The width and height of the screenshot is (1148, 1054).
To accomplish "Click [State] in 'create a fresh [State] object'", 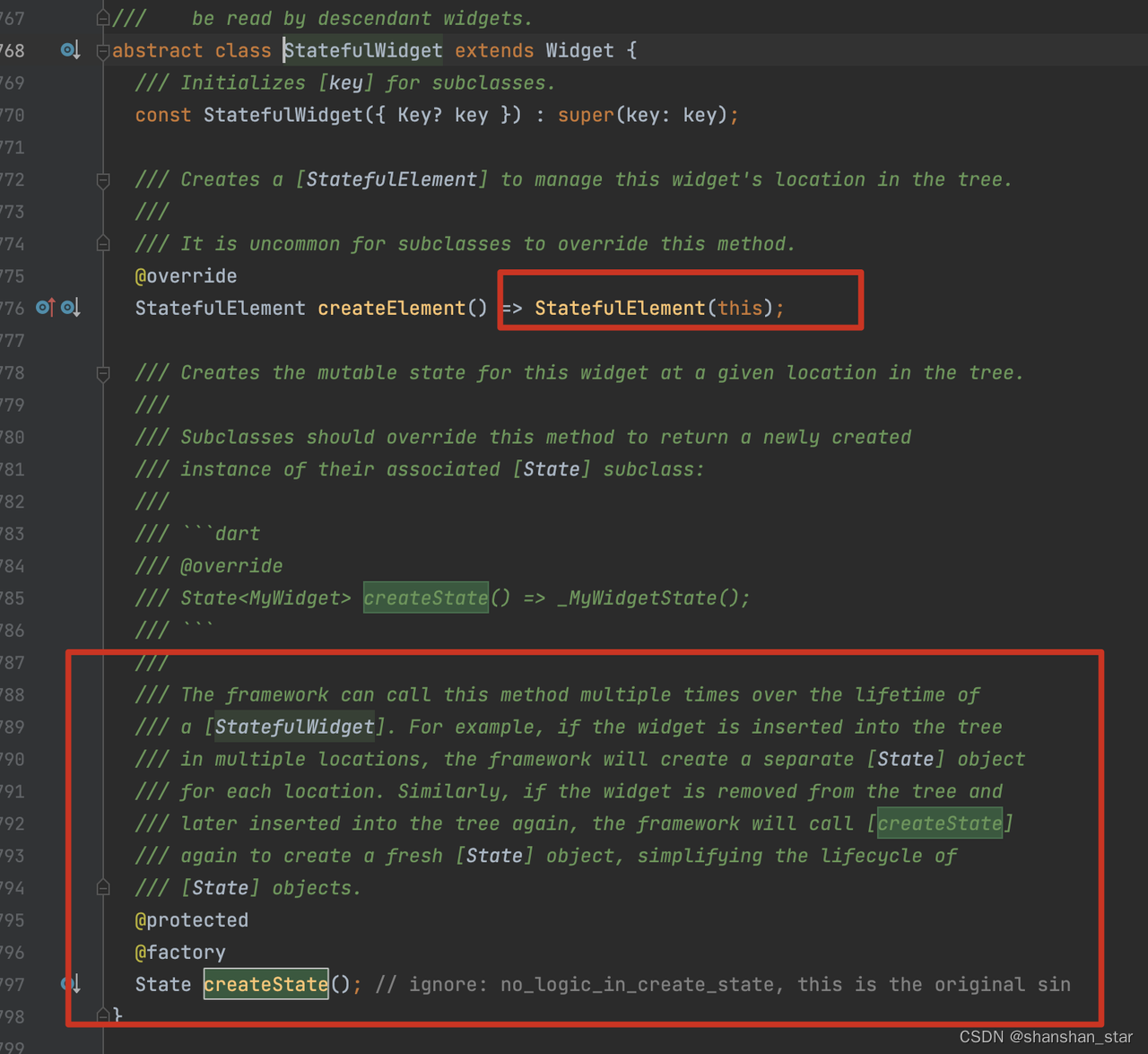I will [494, 856].
